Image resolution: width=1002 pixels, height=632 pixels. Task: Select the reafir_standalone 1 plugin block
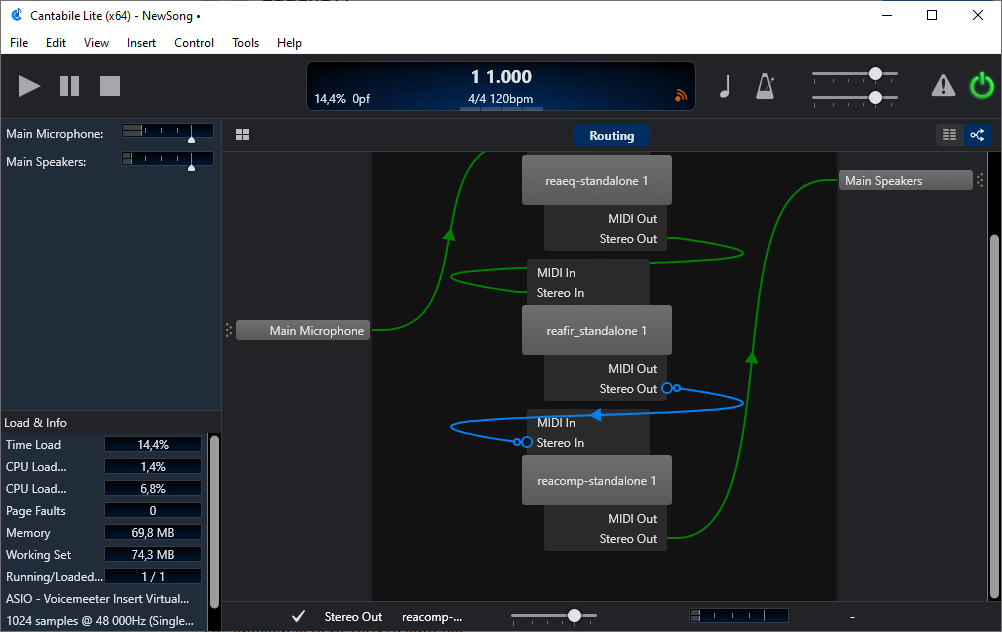point(597,330)
